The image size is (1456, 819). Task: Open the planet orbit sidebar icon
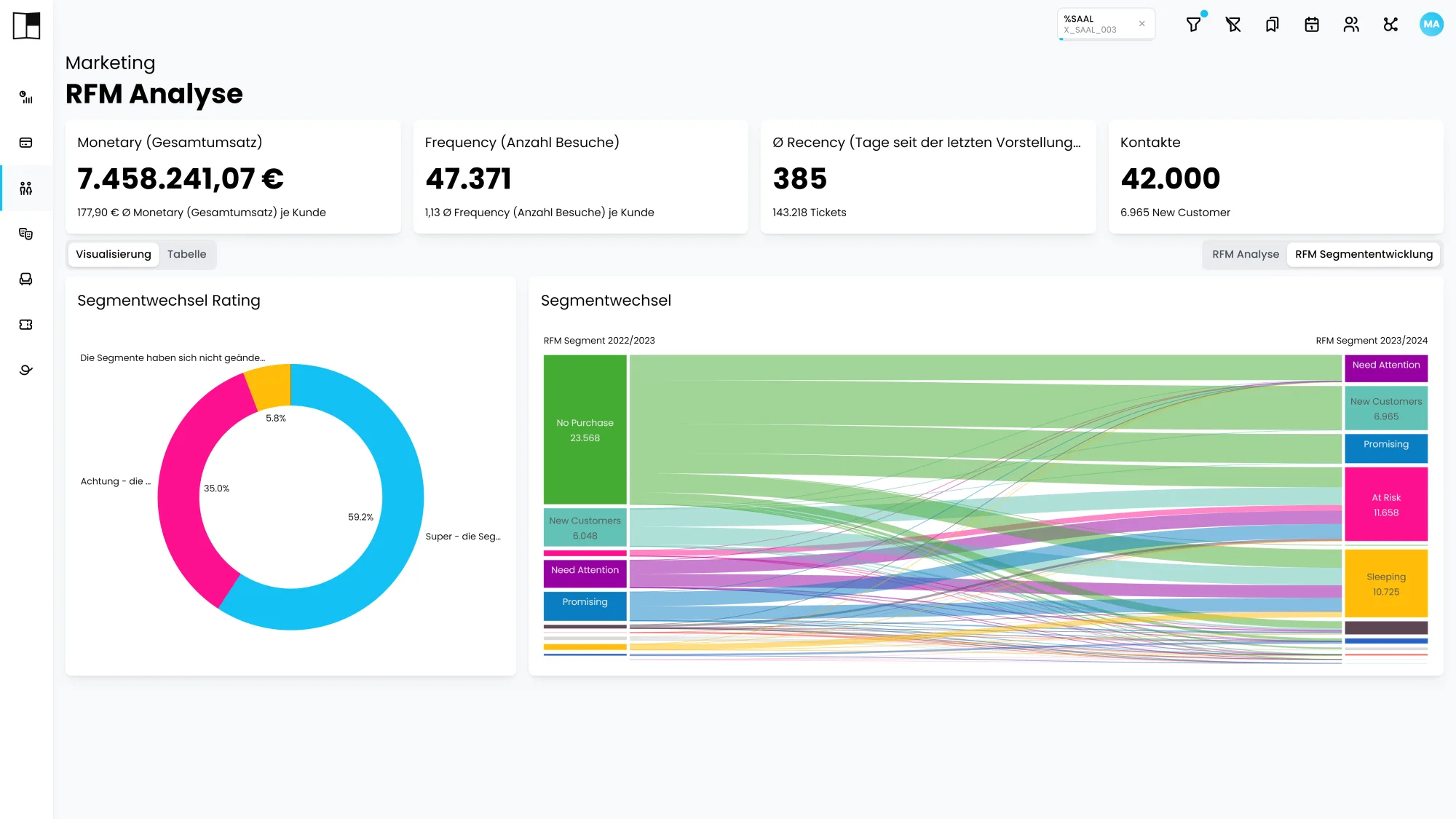pos(26,370)
